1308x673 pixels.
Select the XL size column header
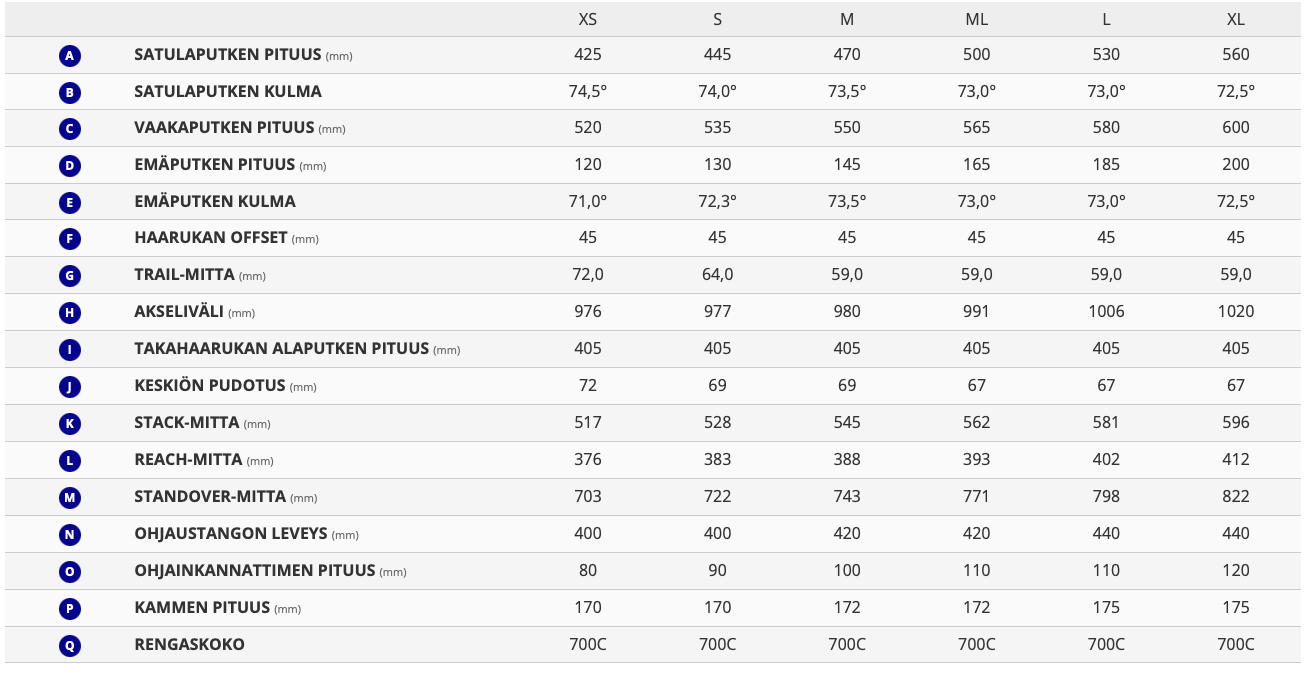pos(1236,19)
